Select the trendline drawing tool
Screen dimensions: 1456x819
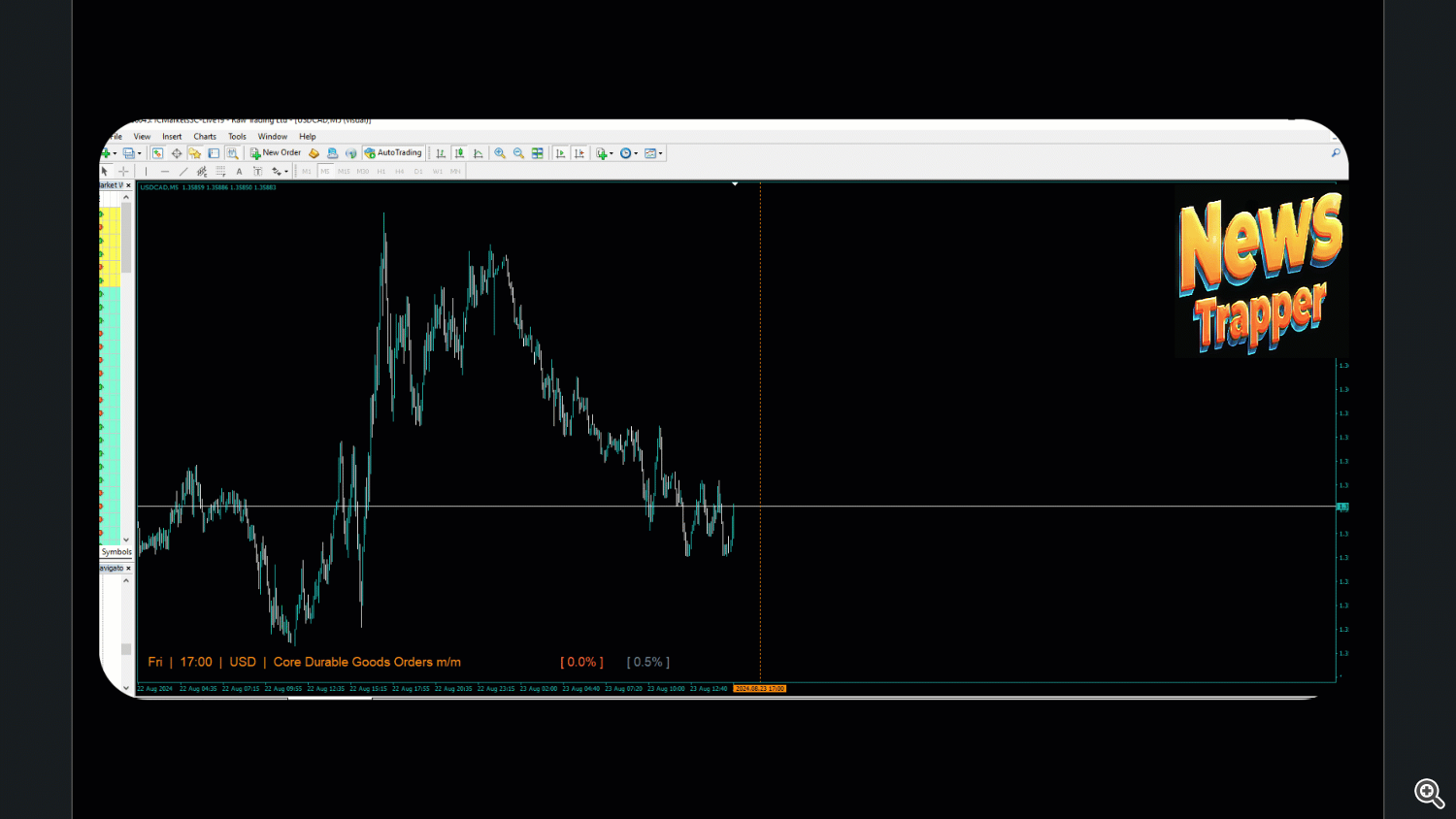click(183, 172)
